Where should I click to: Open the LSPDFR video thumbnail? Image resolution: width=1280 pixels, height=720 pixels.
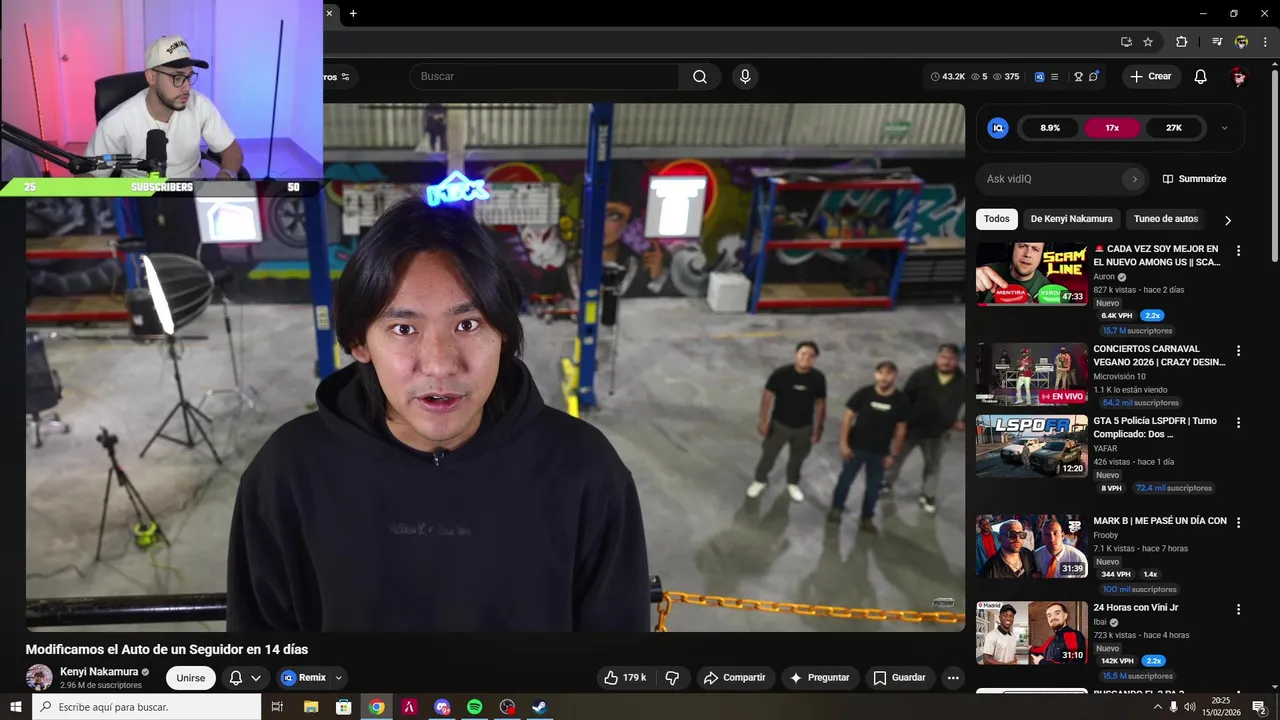coord(1032,446)
